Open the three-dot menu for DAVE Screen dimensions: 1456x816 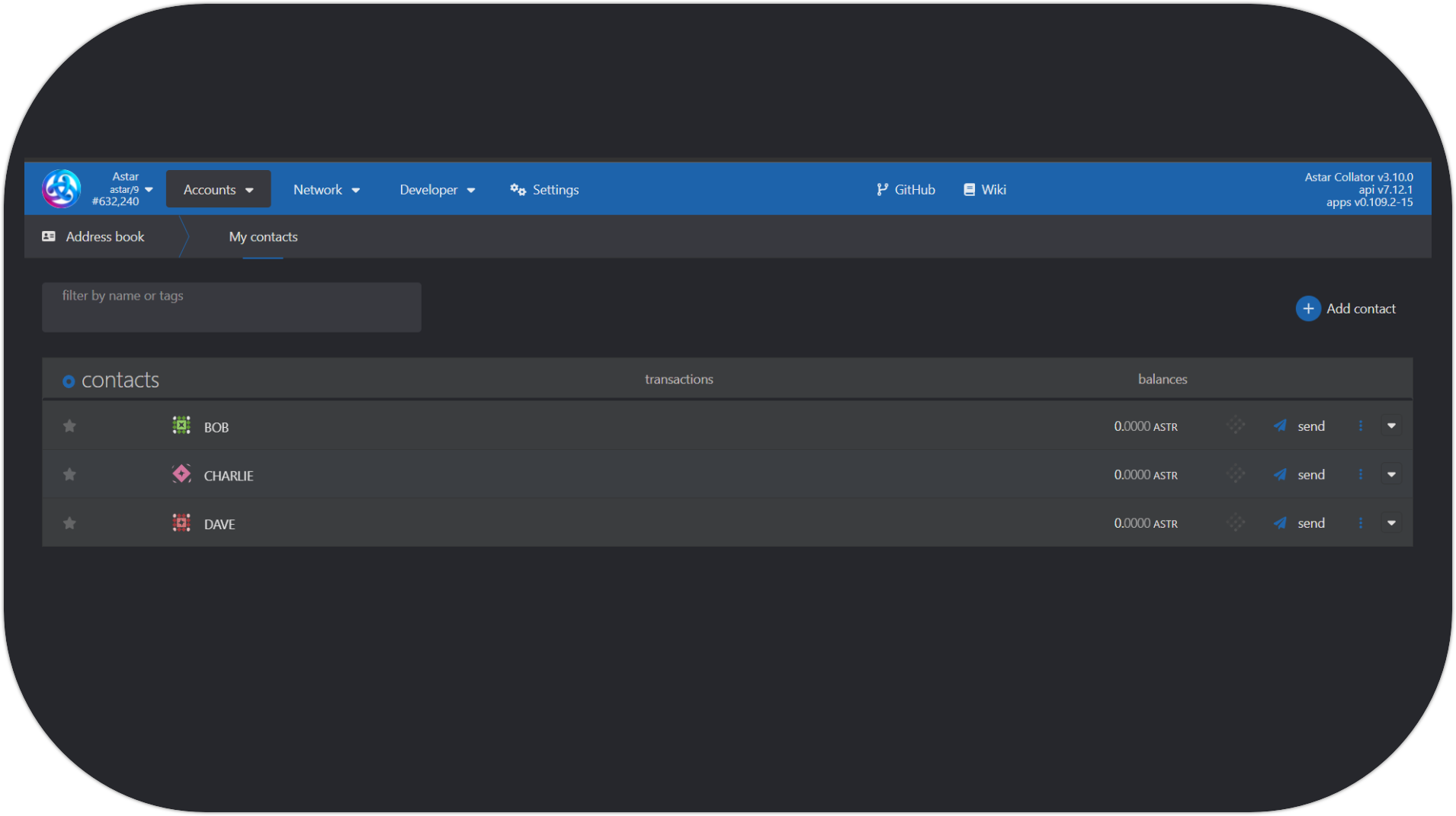tap(1361, 523)
